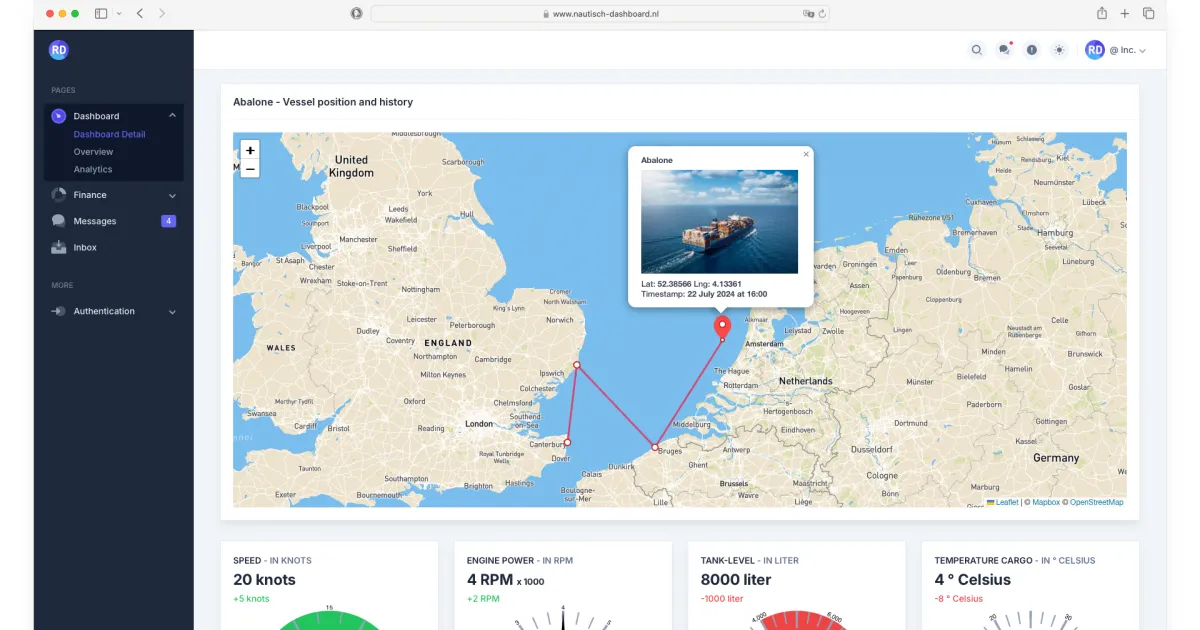Viewport: 1200px width, 630px height.
Task: Open the Inbox tray icon
Action: (x=58, y=247)
